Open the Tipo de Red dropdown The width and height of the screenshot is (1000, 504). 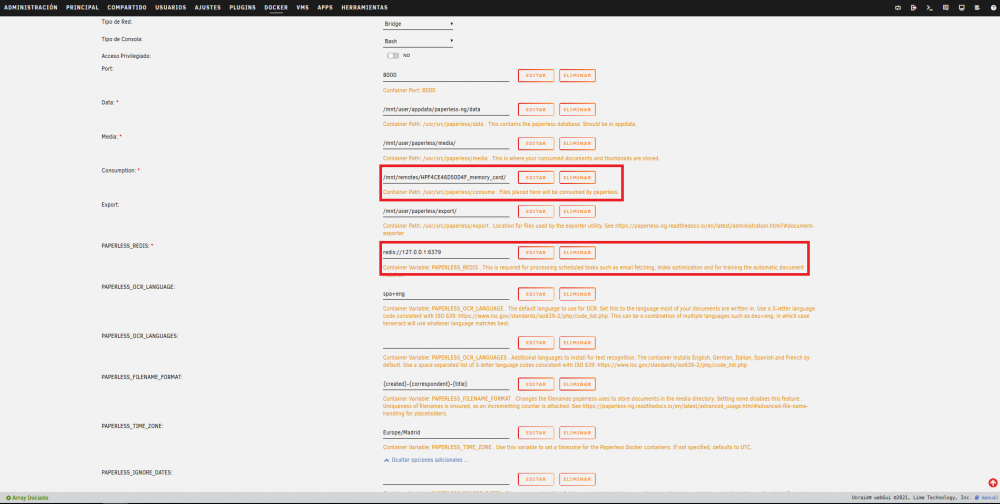[x=418, y=24]
